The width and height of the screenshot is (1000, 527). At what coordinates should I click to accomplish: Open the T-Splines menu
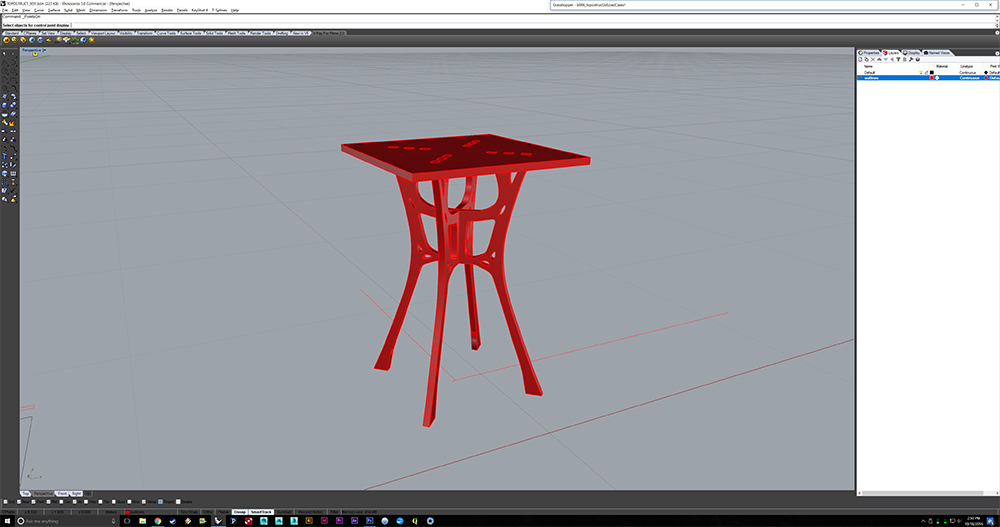tap(219, 10)
